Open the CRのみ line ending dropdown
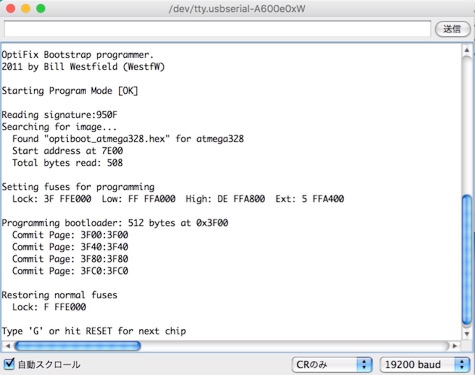 (332, 364)
